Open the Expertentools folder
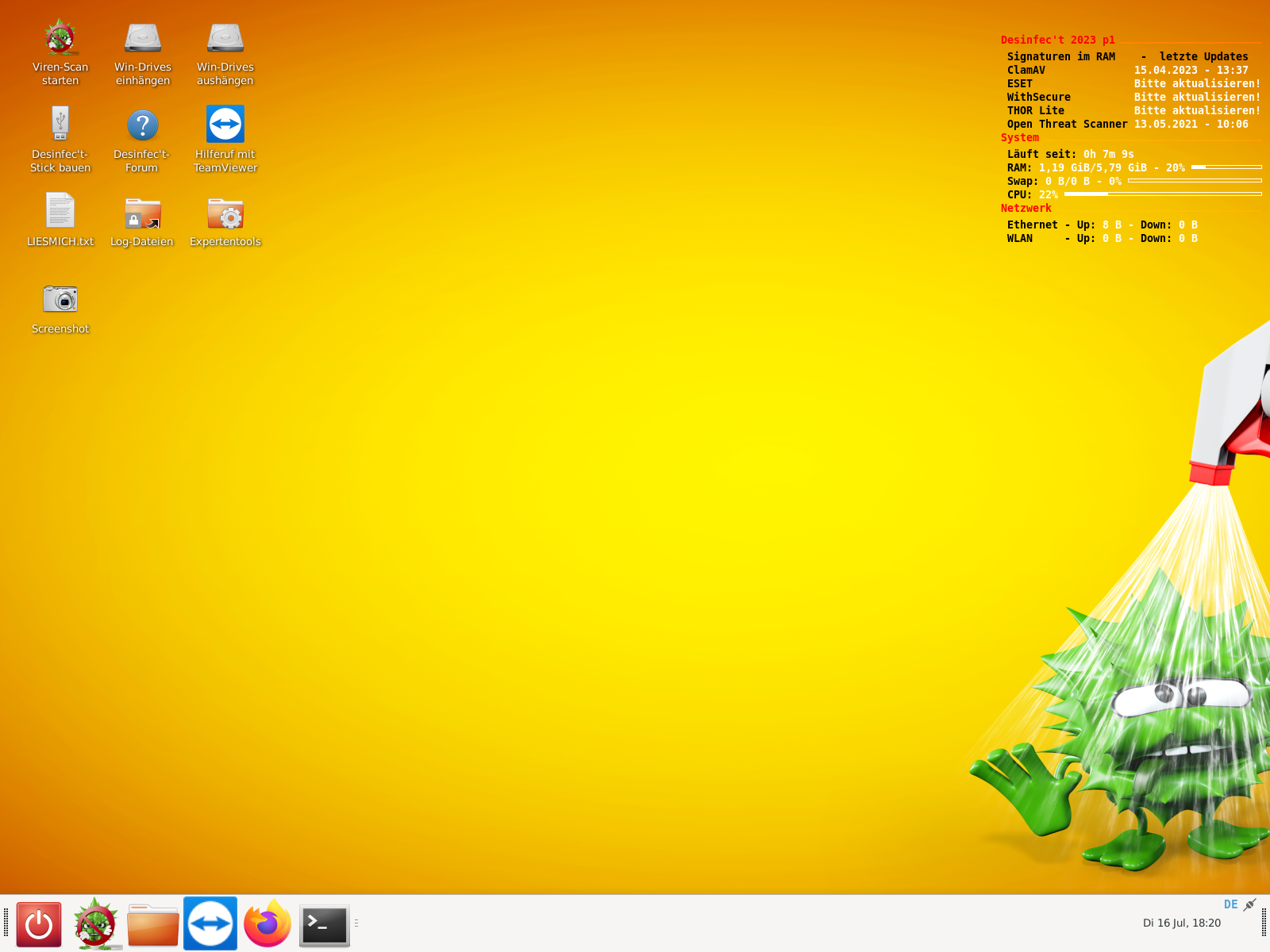Image resolution: width=1270 pixels, height=952 pixels. 225,213
